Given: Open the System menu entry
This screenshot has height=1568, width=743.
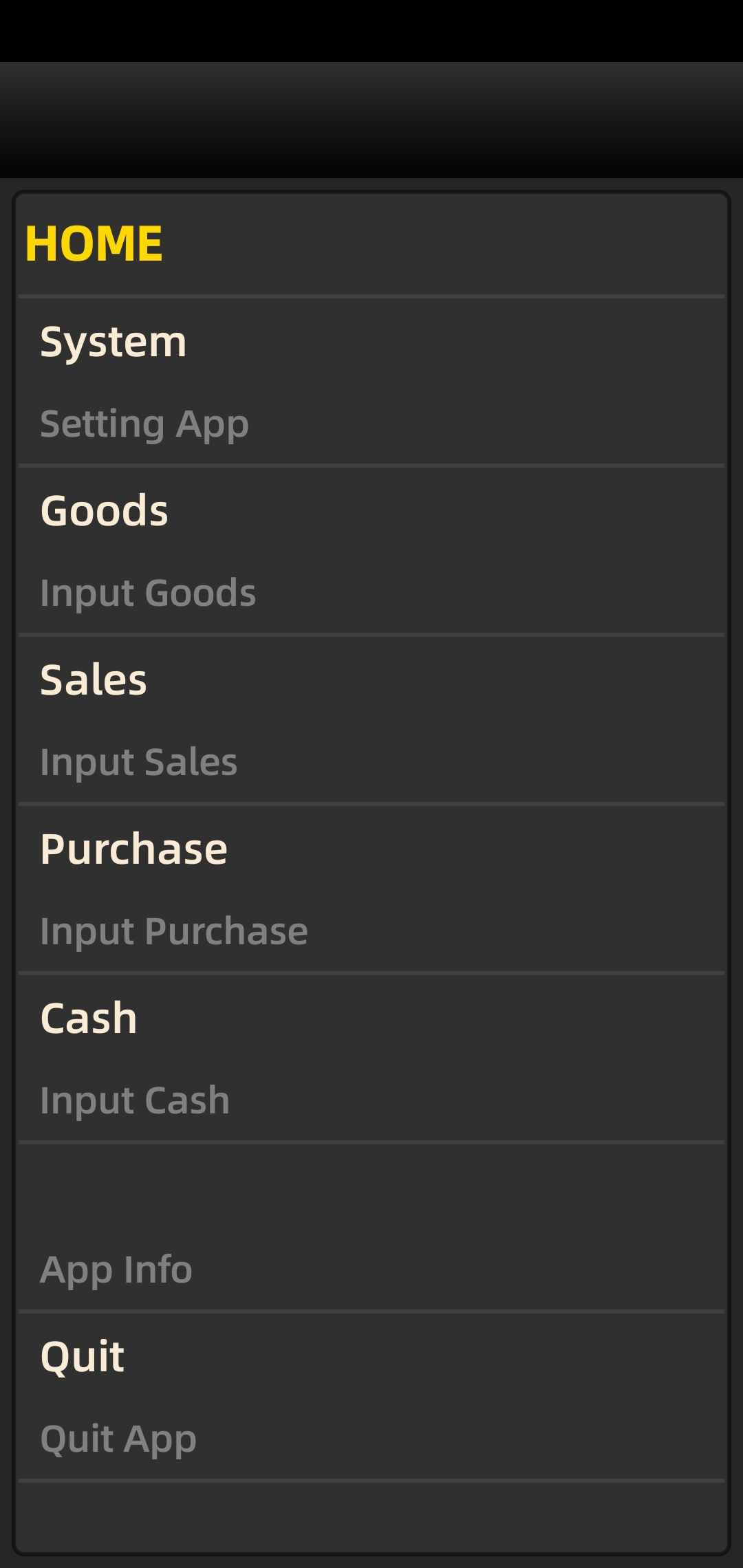Looking at the screenshot, I should coord(114,342).
